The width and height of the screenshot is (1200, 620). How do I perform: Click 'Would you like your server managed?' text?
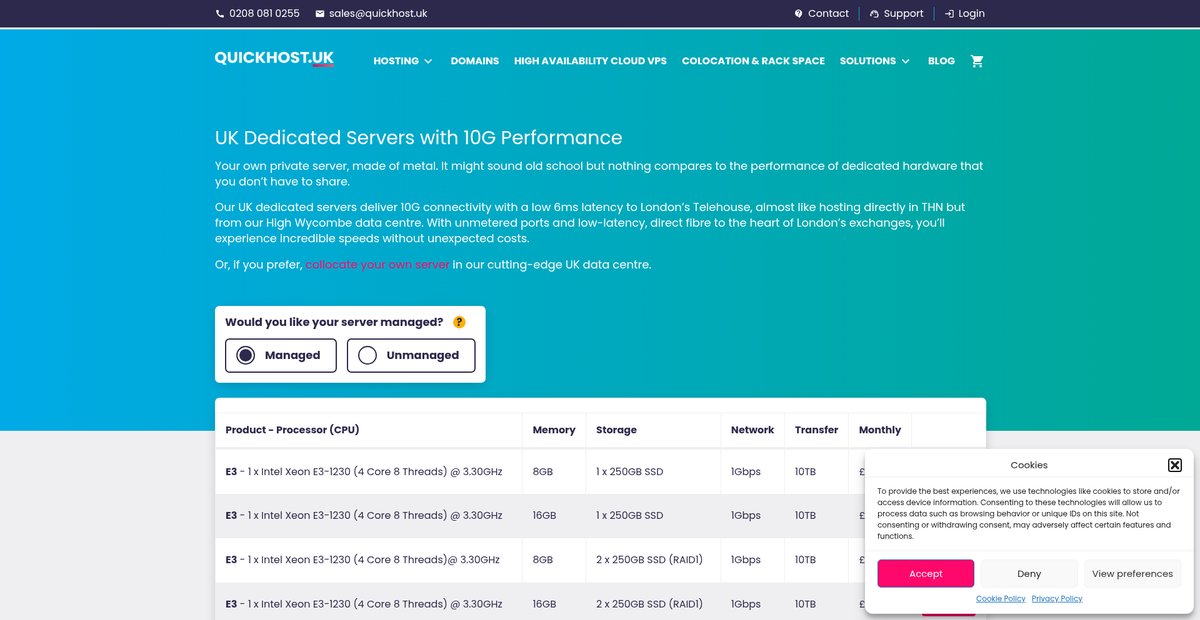point(334,322)
